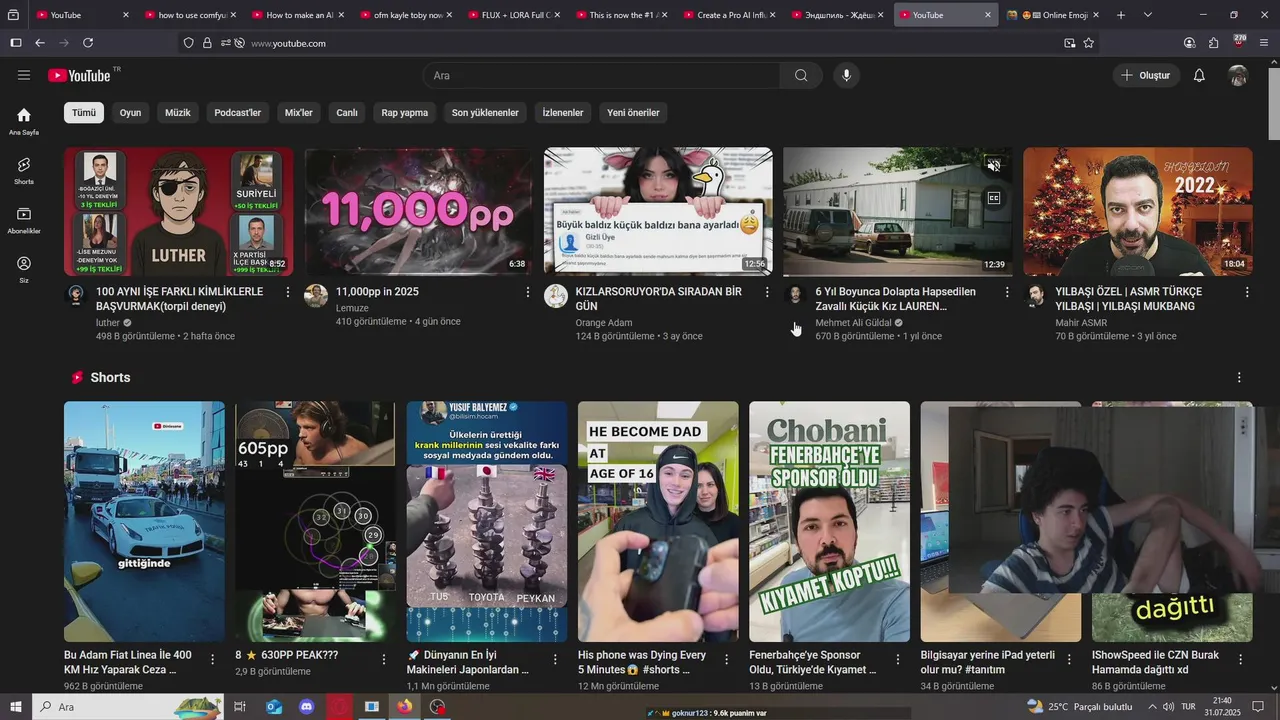
Task: Open Shorts shelf more options
Action: 1239,378
